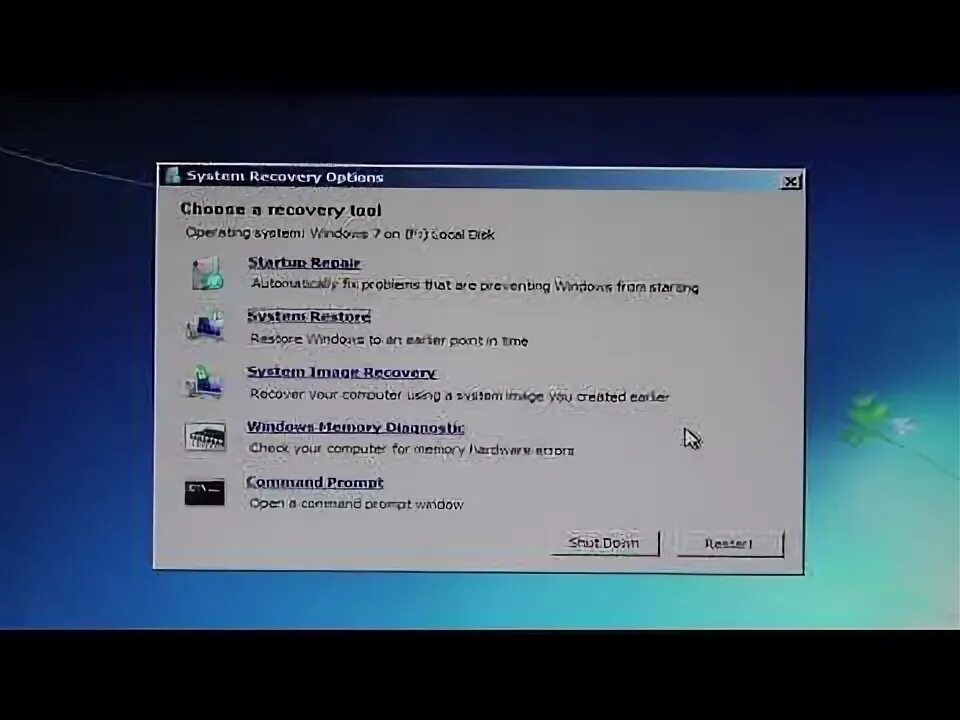Screen dimensions: 960x720
Task: Click the Restart button
Action: click(730, 544)
